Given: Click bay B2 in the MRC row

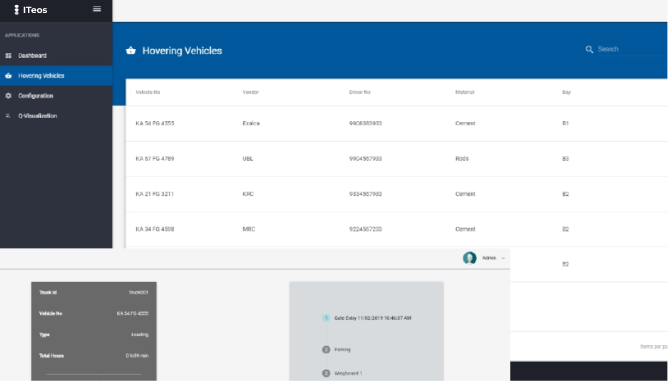Looking at the screenshot, I should click(x=565, y=229).
